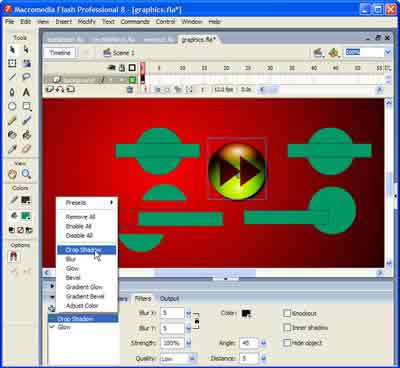Click the Insert Layer Folder icon

[x=70, y=89]
